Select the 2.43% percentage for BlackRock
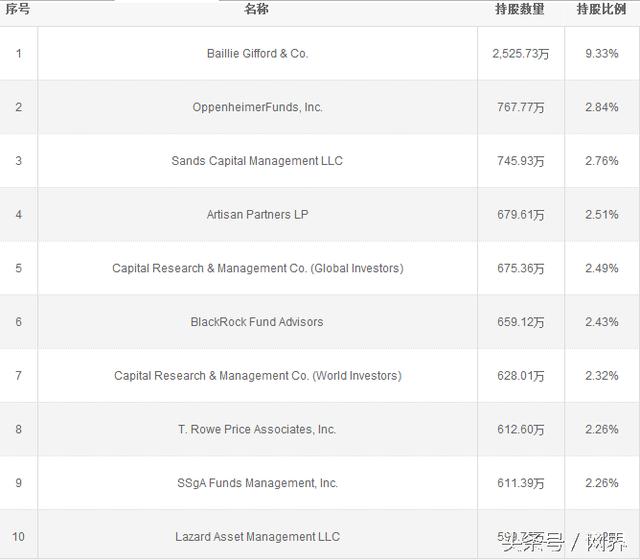 click(601, 322)
